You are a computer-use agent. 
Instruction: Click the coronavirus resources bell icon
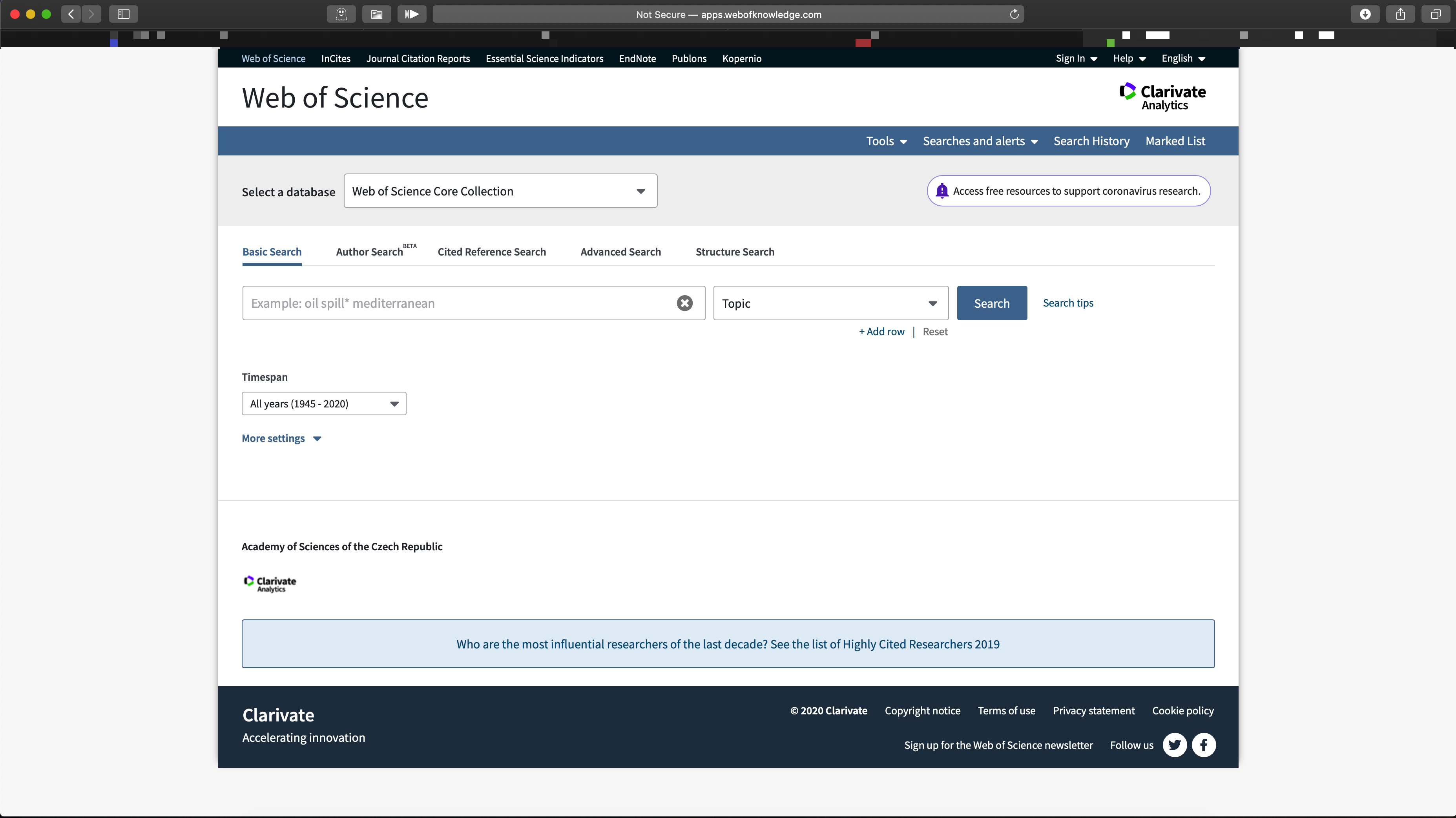(x=941, y=191)
